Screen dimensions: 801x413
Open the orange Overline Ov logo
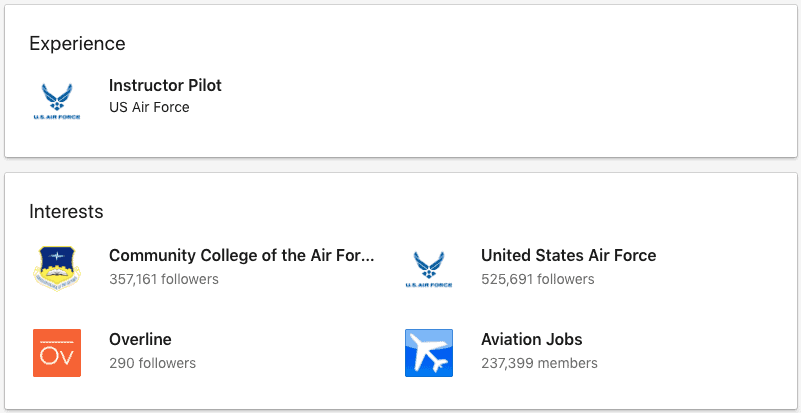[x=57, y=353]
